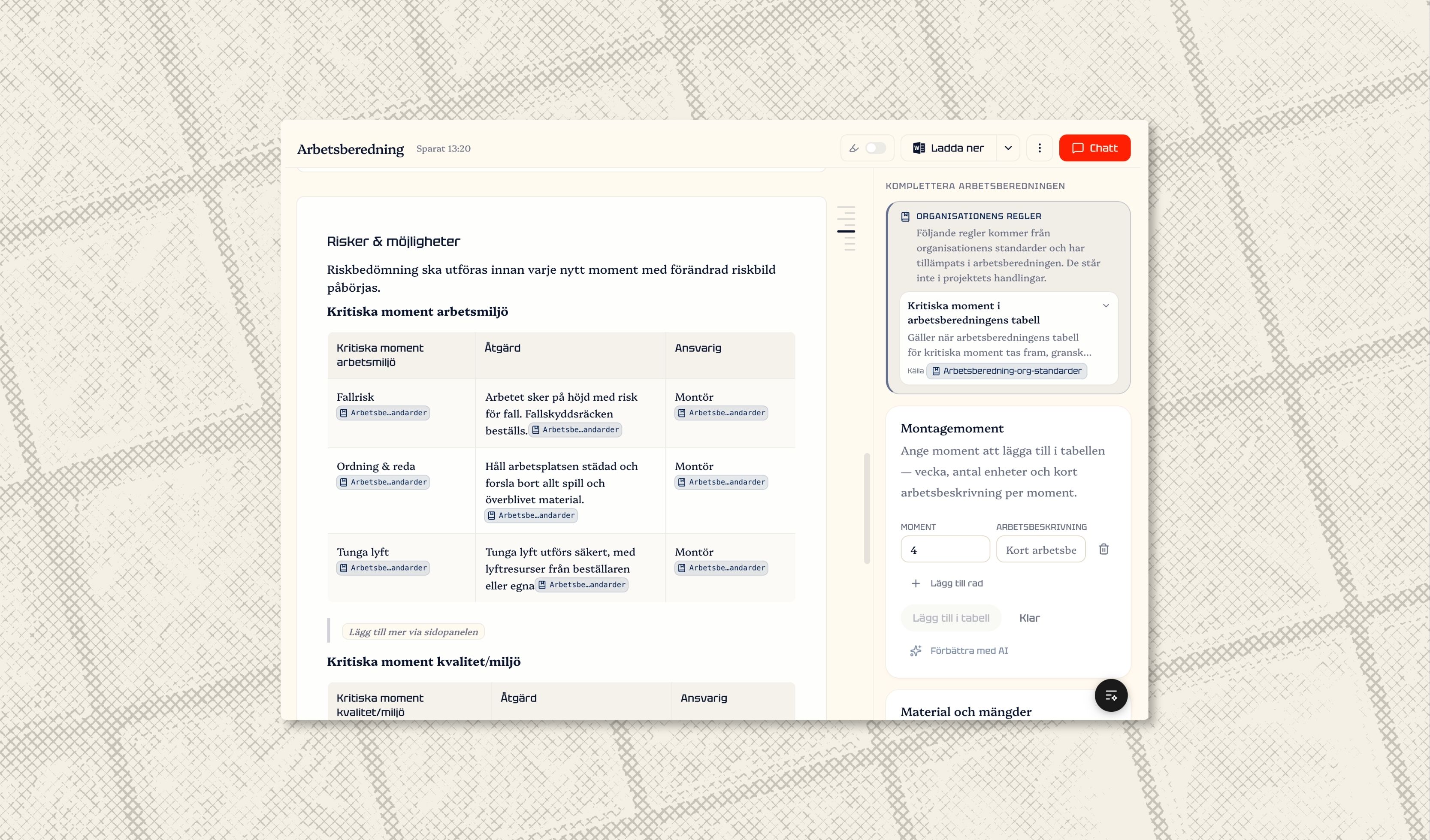This screenshot has width=1430, height=840.
Task: Open source chip under Montör in Ordning row
Action: [x=721, y=482]
